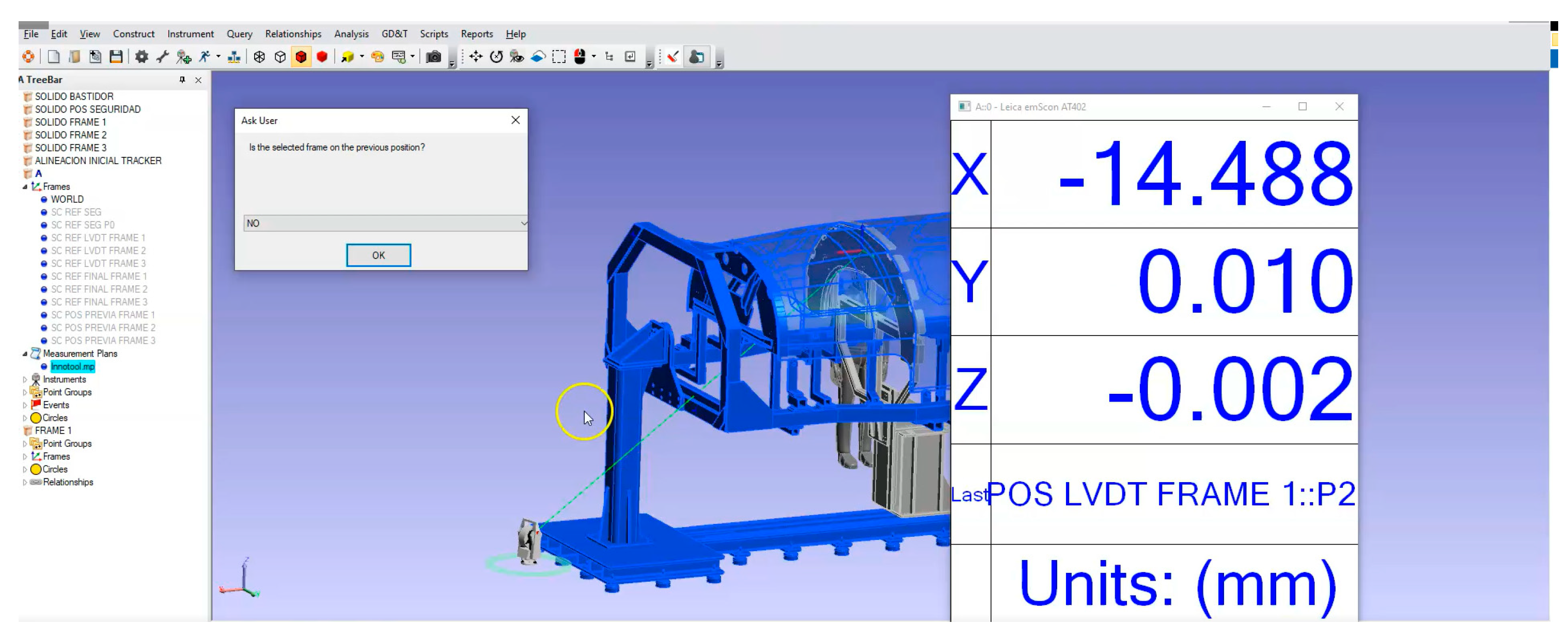1568x640 pixels.
Task: Capture screenshot with camera icon
Action: pos(433,57)
